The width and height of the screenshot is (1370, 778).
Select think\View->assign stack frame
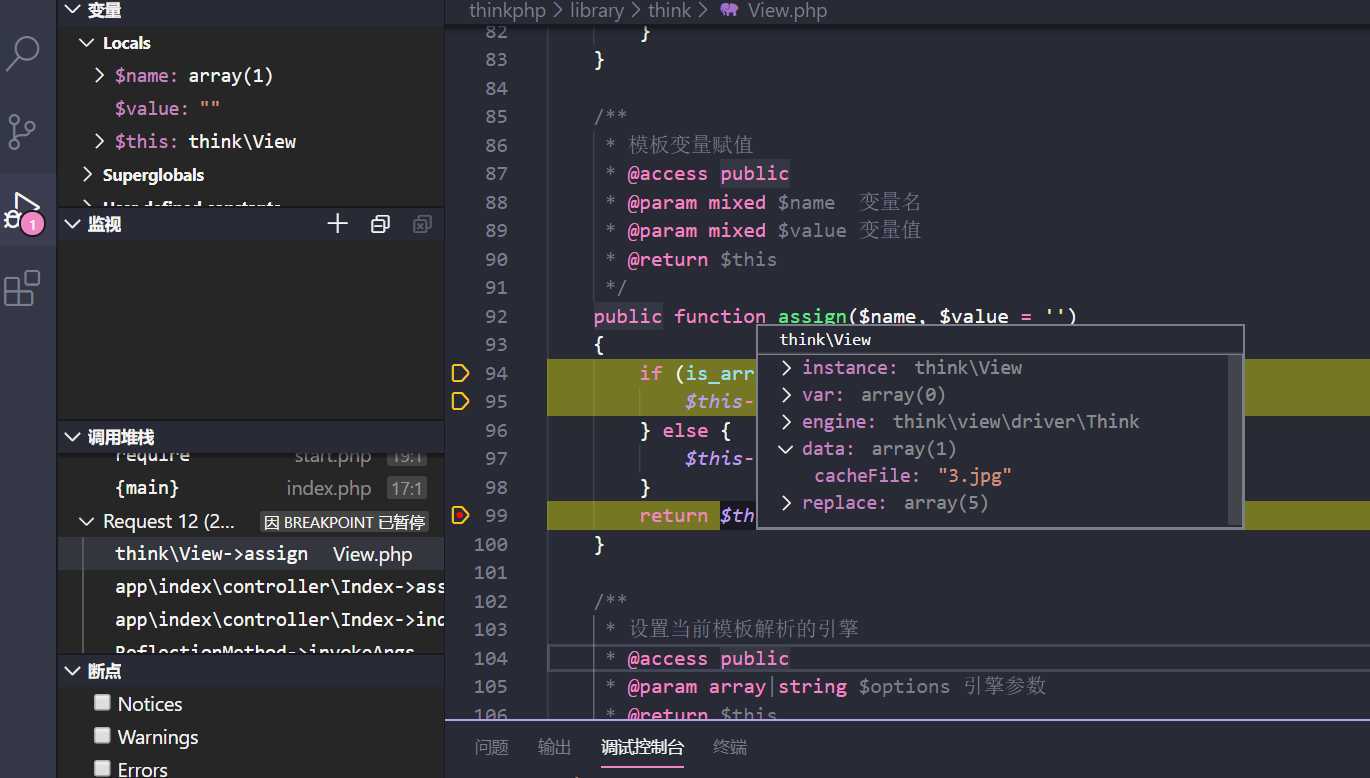click(x=251, y=554)
